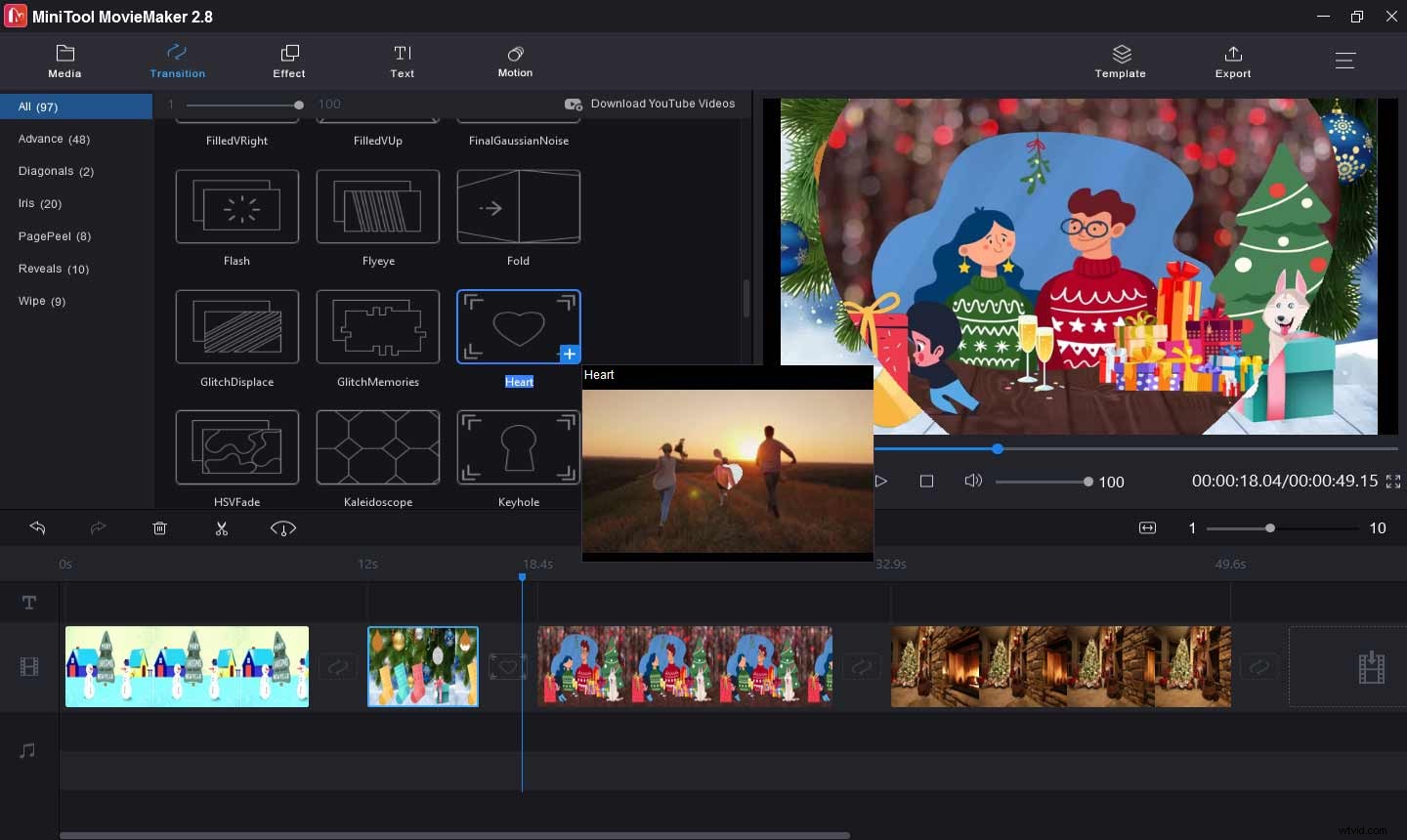Switch to the Transition tab
Image resolution: width=1407 pixels, height=840 pixels.
177,61
